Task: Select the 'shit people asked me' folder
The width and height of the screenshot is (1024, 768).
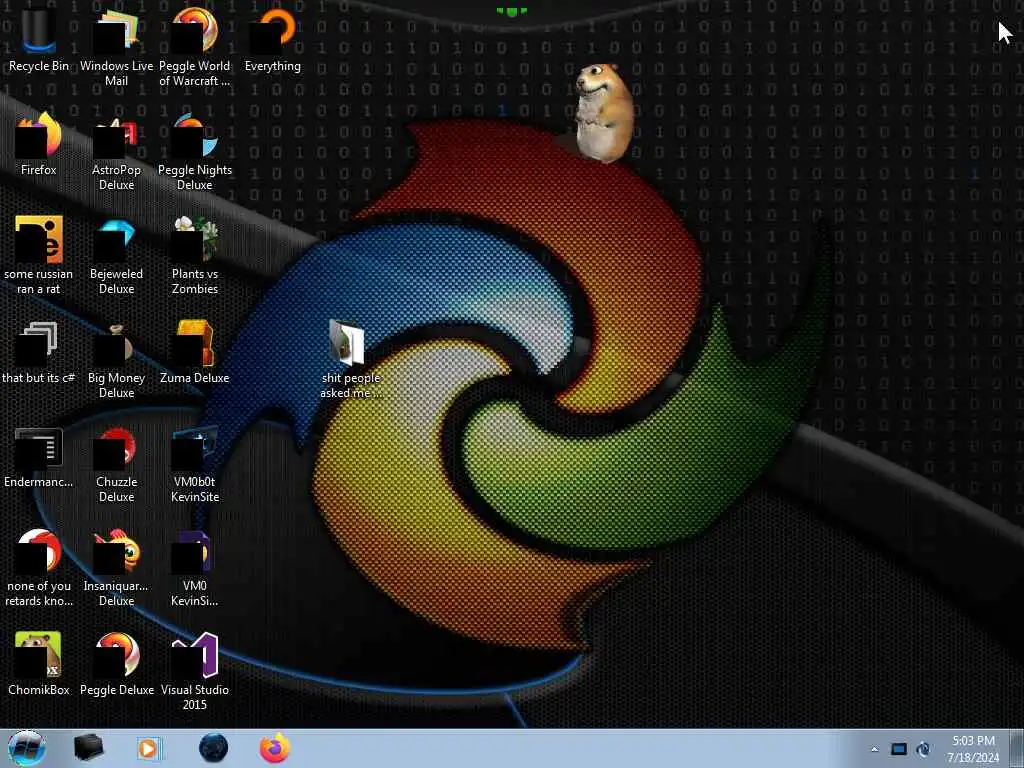Action: 351,359
